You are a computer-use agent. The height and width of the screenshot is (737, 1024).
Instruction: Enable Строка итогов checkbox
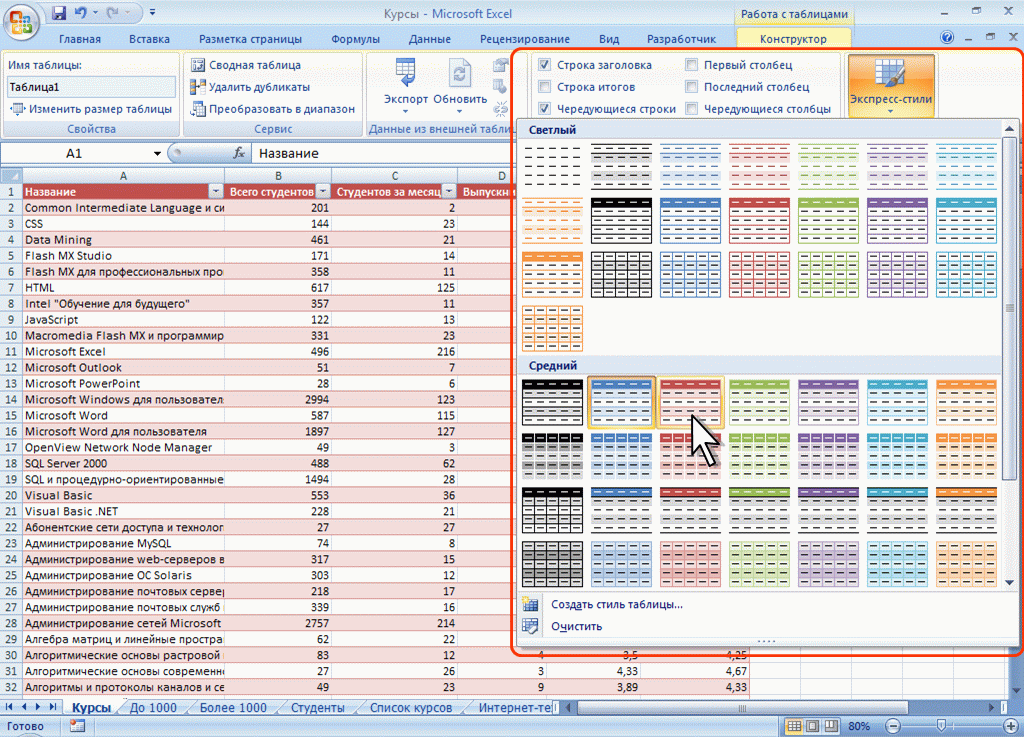point(545,86)
